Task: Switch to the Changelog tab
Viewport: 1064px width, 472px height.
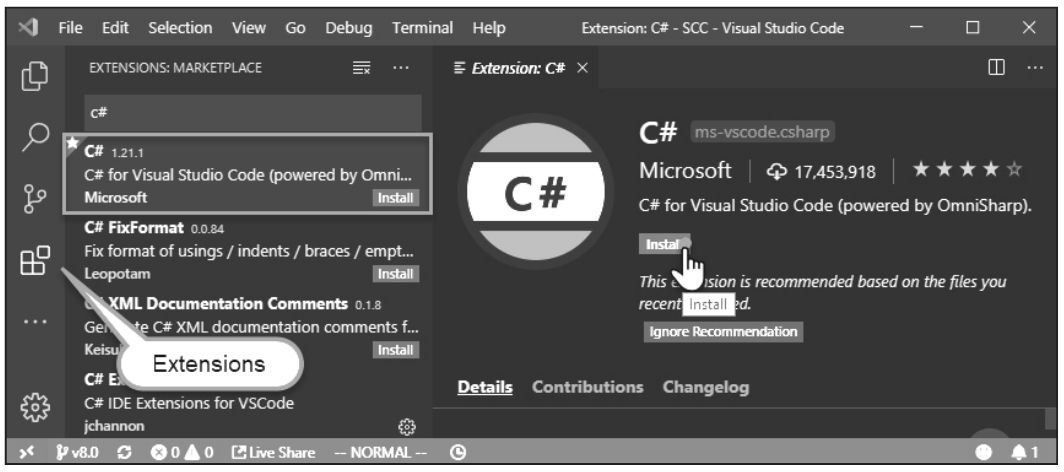Action: pyautogui.click(x=705, y=387)
